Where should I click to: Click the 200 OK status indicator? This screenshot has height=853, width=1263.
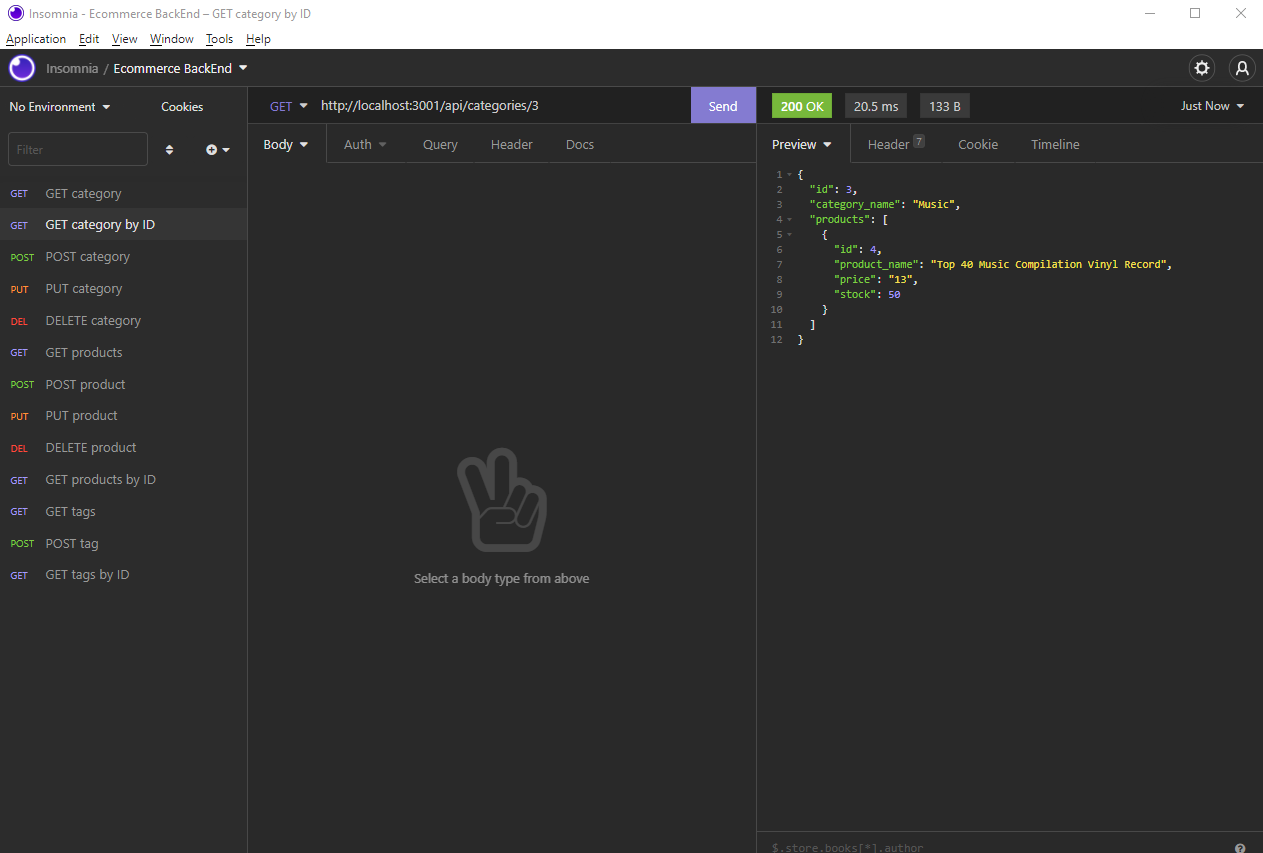(x=801, y=105)
